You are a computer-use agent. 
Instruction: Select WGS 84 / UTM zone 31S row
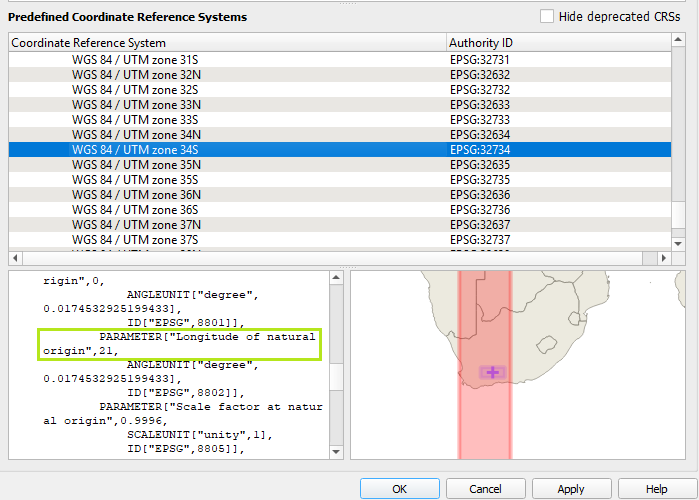click(340, 60)
